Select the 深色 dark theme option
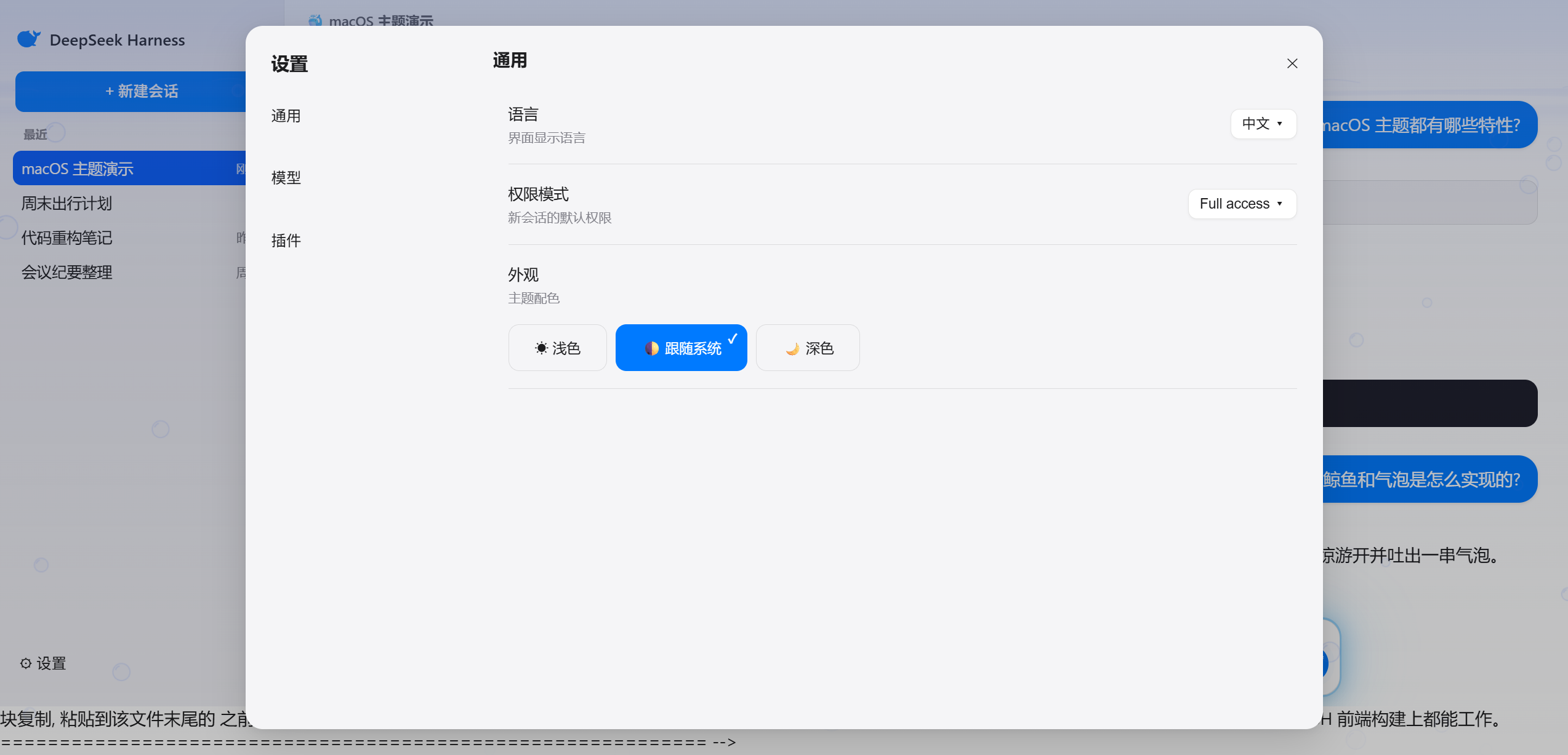 808,348
